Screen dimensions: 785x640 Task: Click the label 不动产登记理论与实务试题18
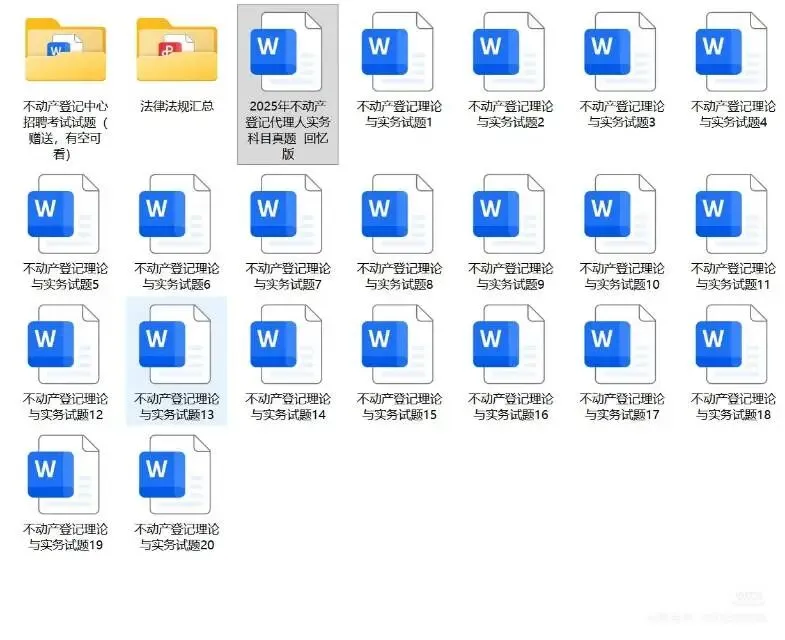coord(733,406)
